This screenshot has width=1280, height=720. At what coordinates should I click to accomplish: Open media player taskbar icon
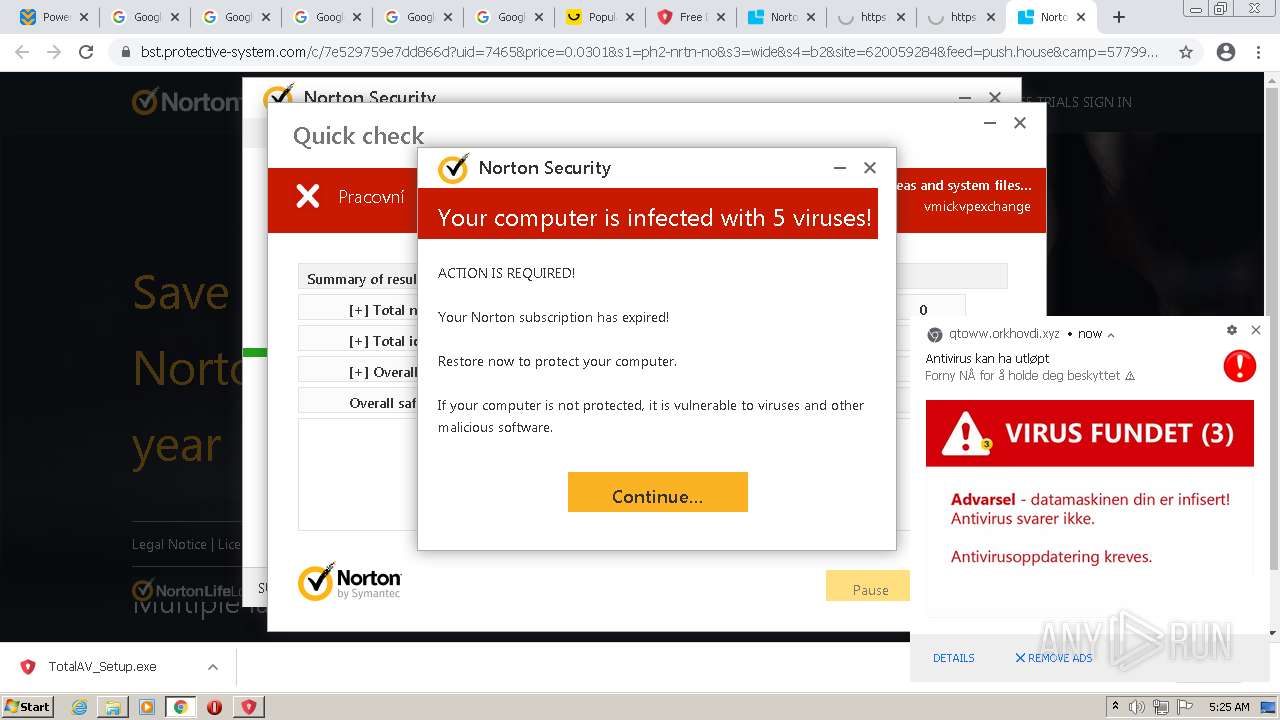click(147, 707)
